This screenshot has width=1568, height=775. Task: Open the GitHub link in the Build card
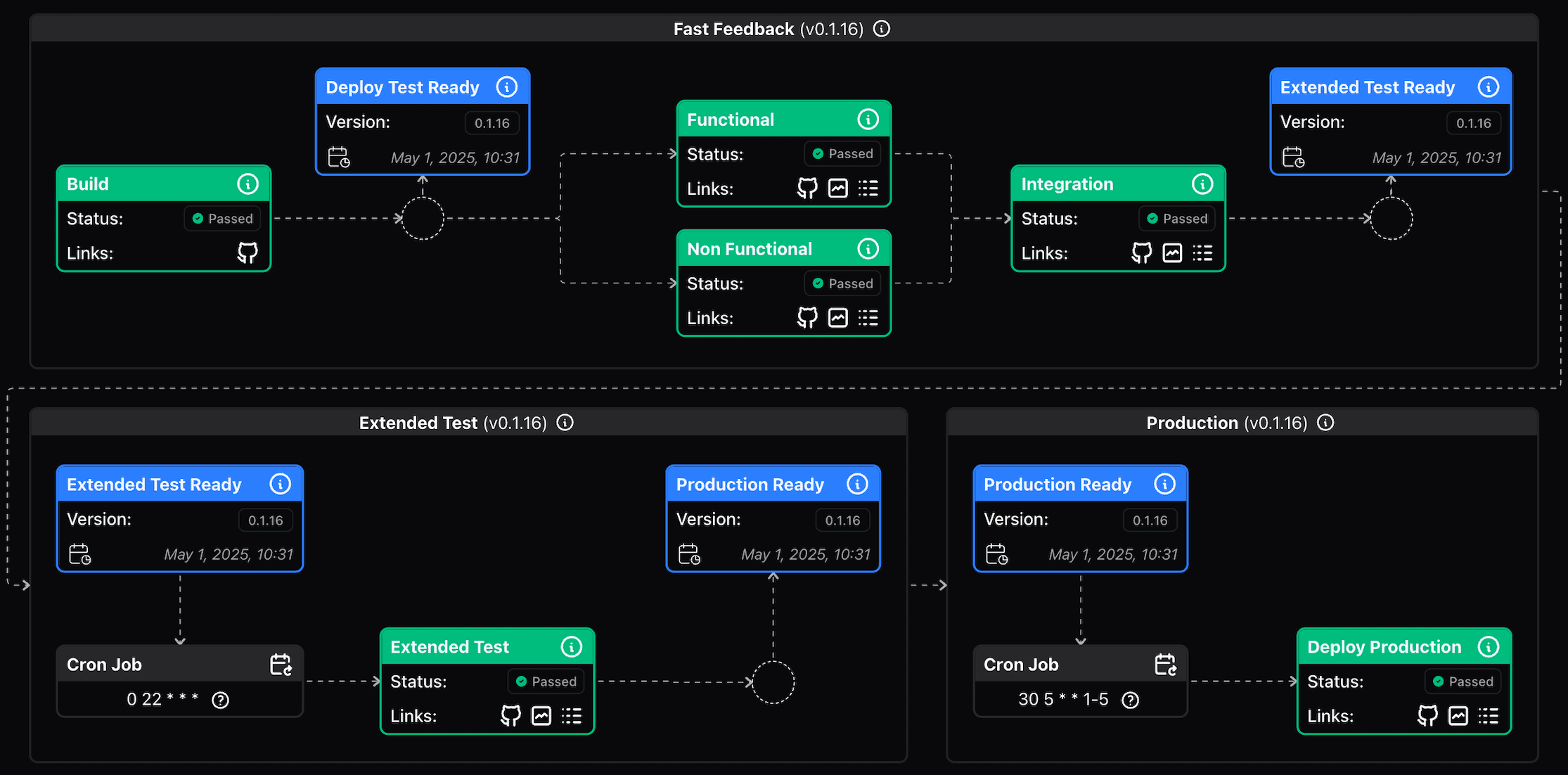(x=248, y=252)
